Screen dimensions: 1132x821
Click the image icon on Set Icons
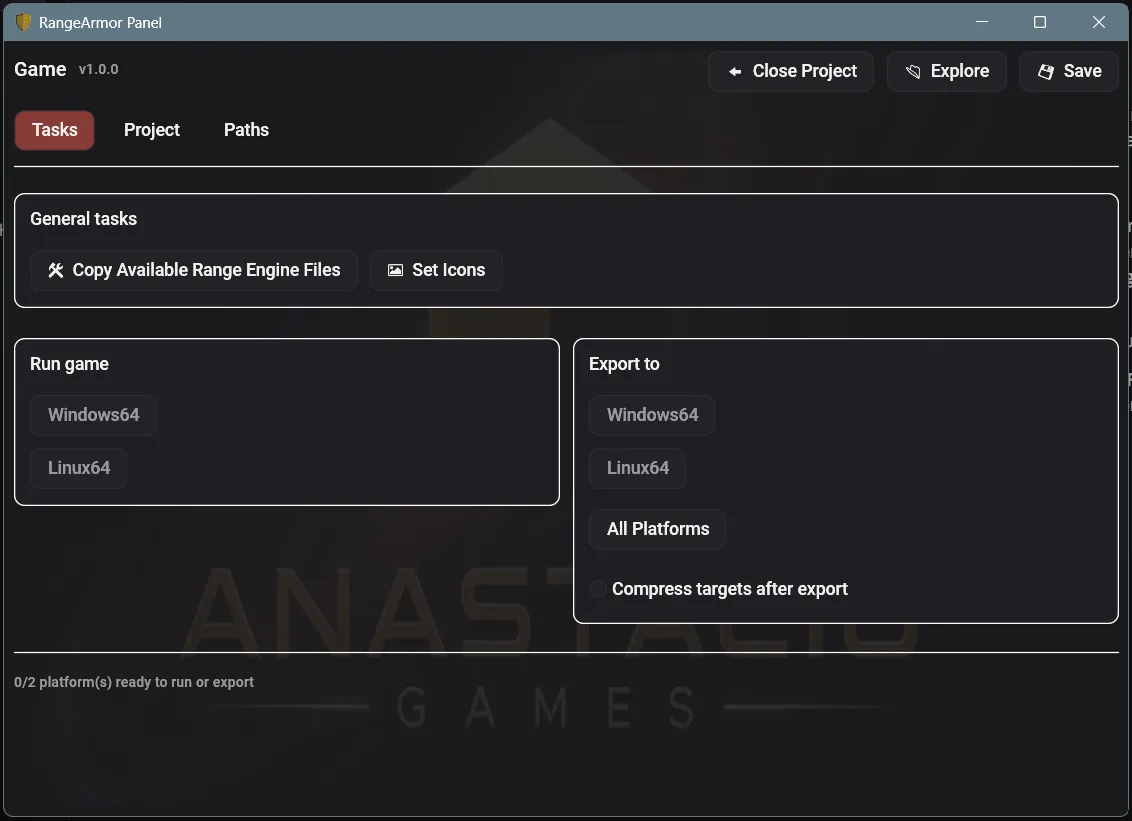[x=396, y=270]
